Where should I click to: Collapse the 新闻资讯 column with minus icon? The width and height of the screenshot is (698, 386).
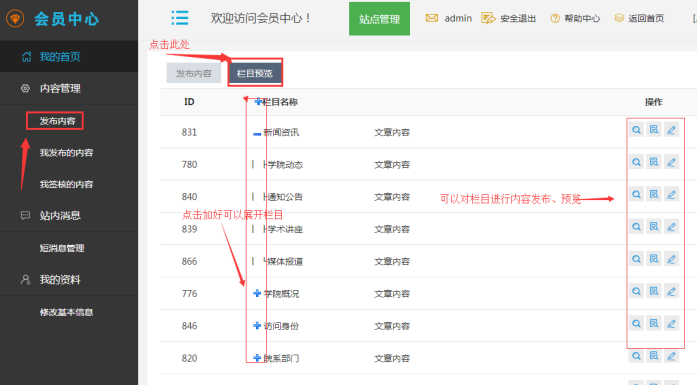257,134
